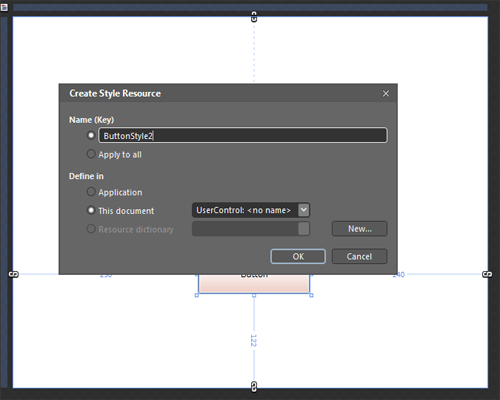This screenshot has width=500, height=400.
Task: Click into the ButtonStyle2 name field
Action: (x=243, y=135)
